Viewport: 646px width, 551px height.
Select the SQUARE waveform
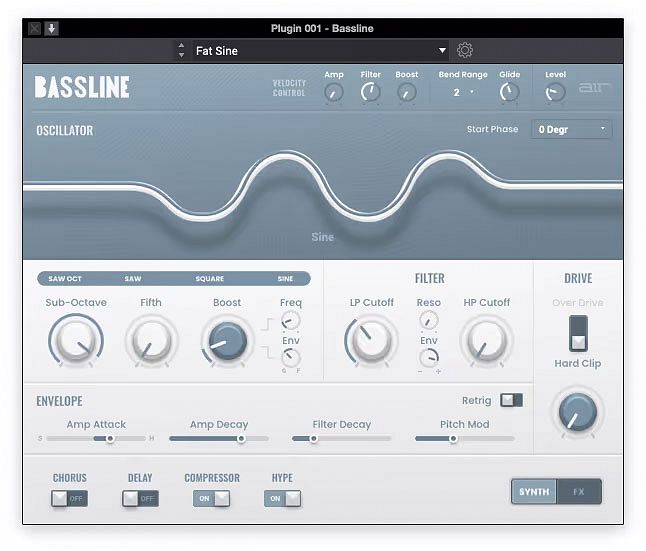[x=210, y=279]
